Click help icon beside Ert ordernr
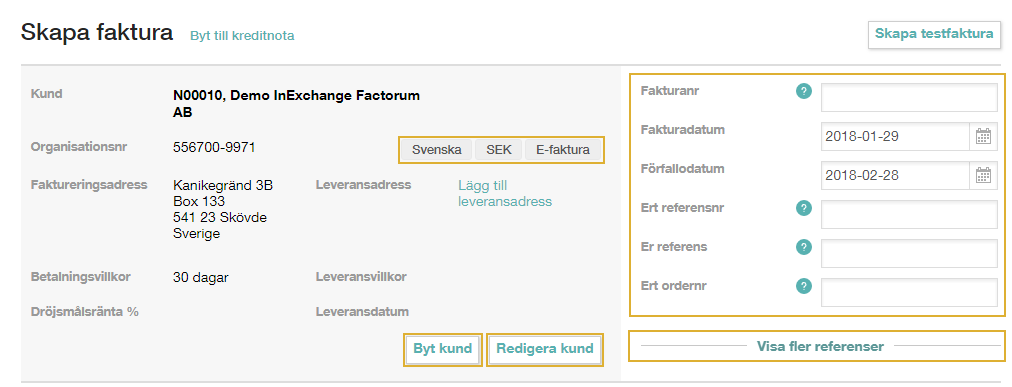 pyautogui.click(x=804, y=286)
